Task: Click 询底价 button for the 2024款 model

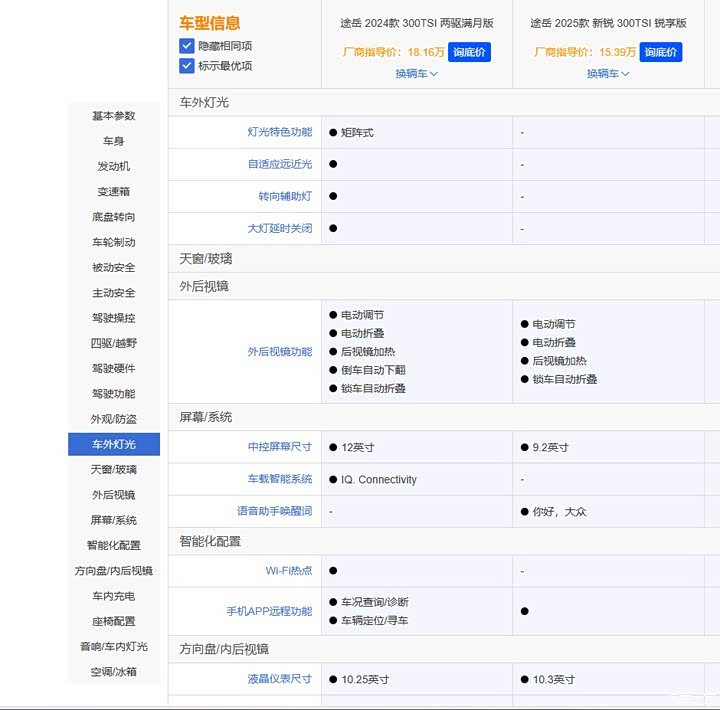Action: coord(469,52)
